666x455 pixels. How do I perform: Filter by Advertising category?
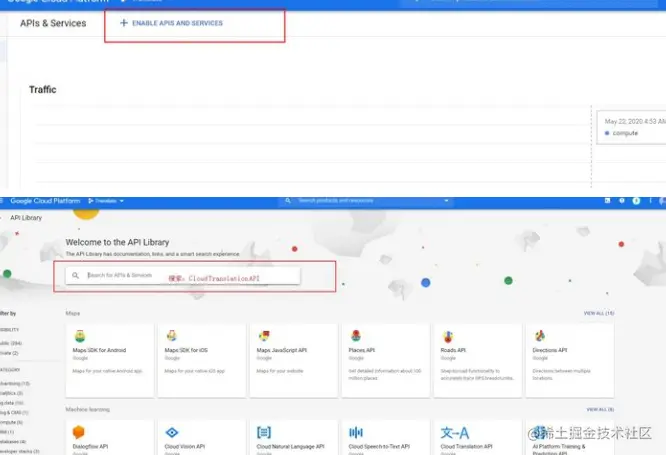pyautogui.click(x=15, y=384)
